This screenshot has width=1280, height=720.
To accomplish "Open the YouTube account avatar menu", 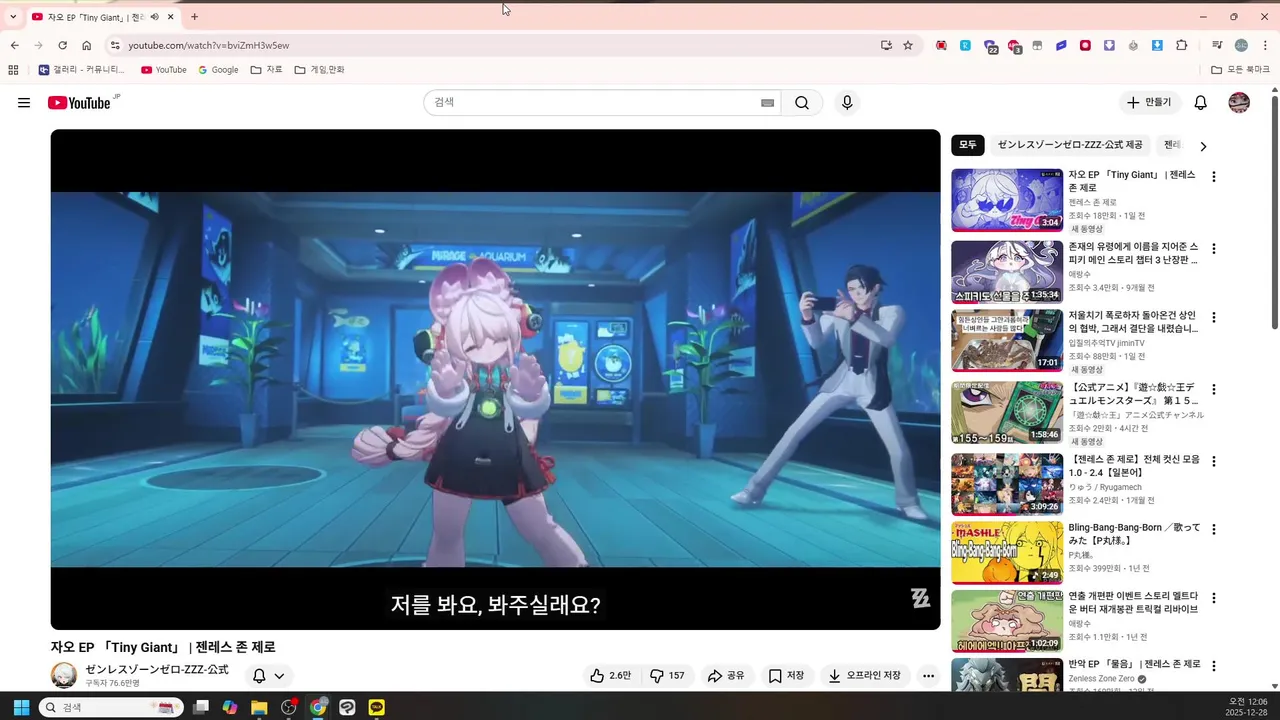I will [x=1239, y=103].
